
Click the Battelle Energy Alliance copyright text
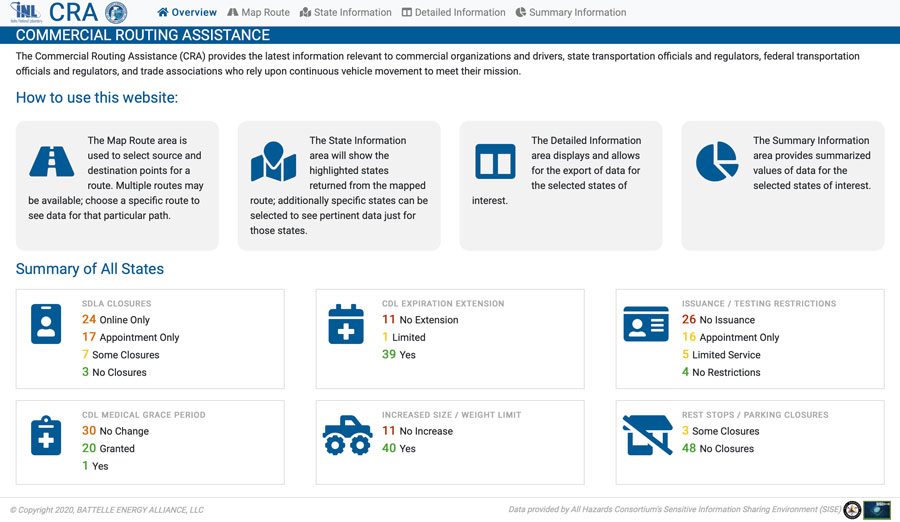pos(107,510)
